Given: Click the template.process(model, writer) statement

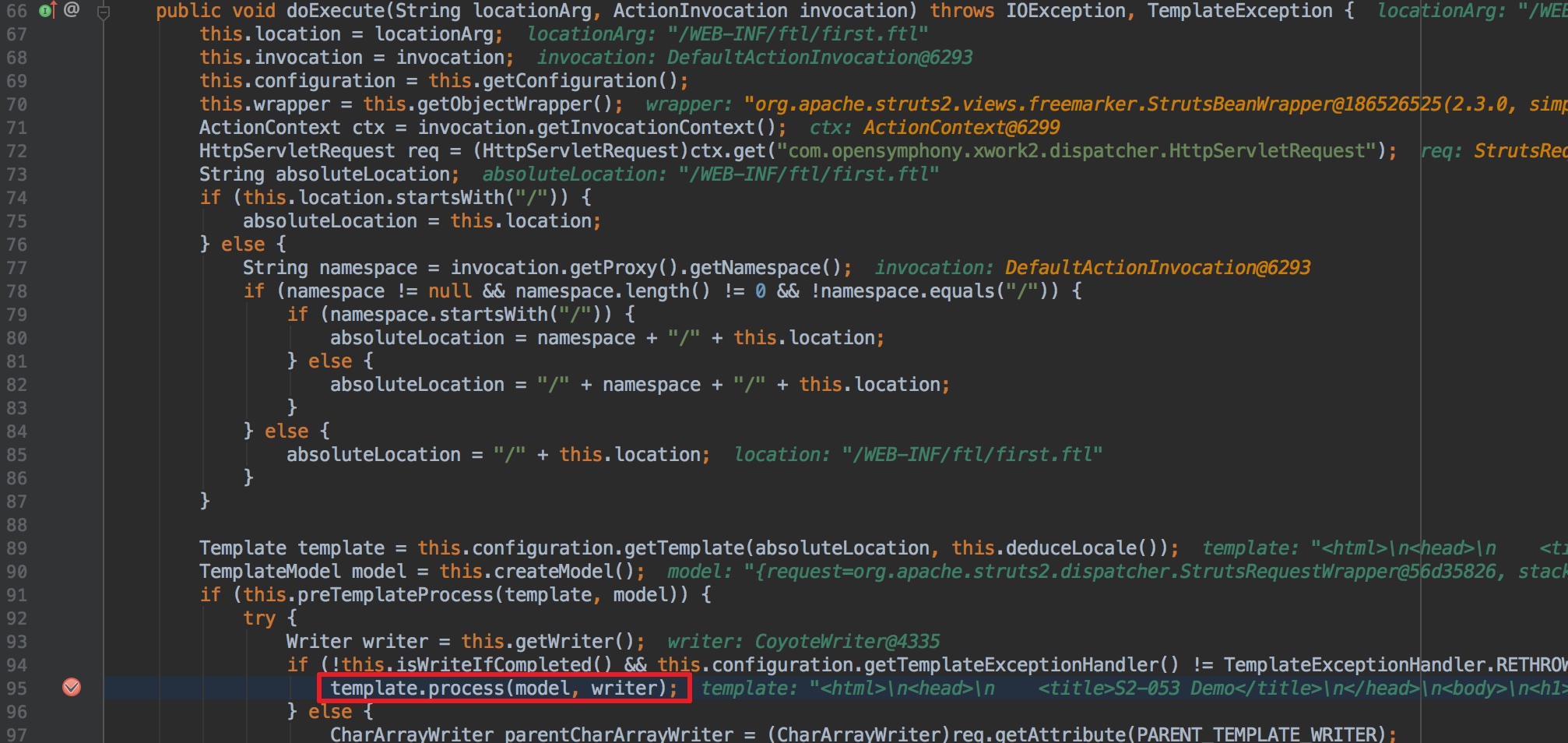Looking at the screenshot, I should click(504, 688).
